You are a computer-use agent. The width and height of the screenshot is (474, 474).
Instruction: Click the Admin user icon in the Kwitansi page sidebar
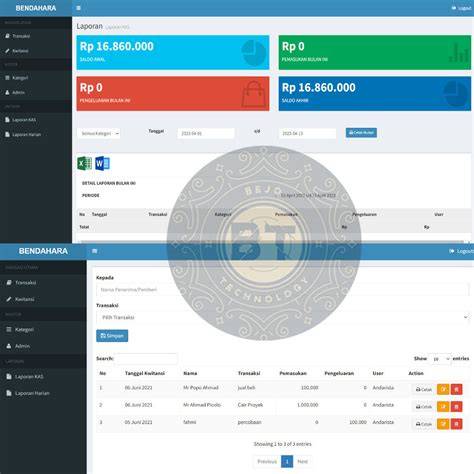pyautogui.click(x=9, y=346)
